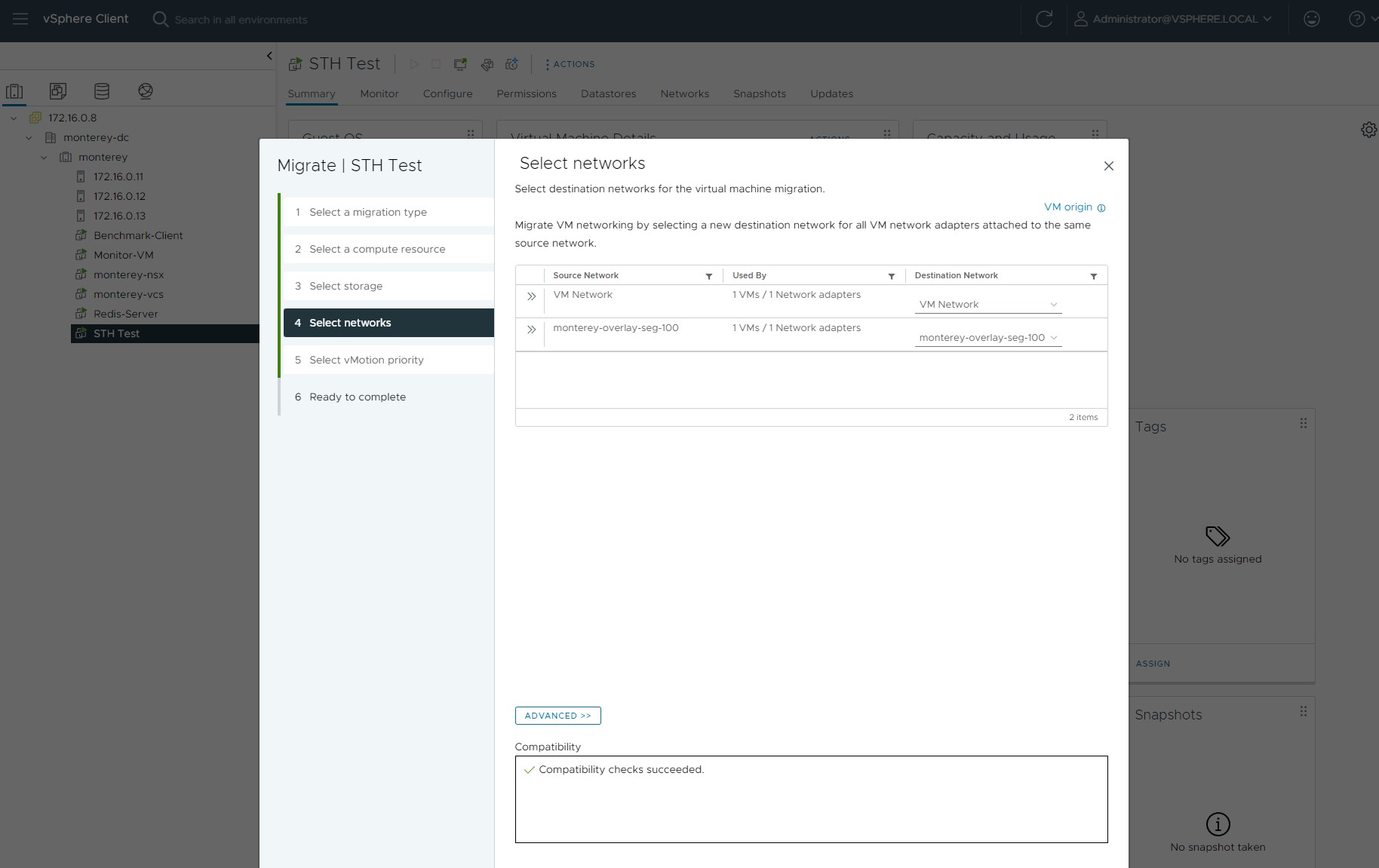1379x868 pixels.
Task: Close the Migrate dialog
Action: tap(1108, 166)
